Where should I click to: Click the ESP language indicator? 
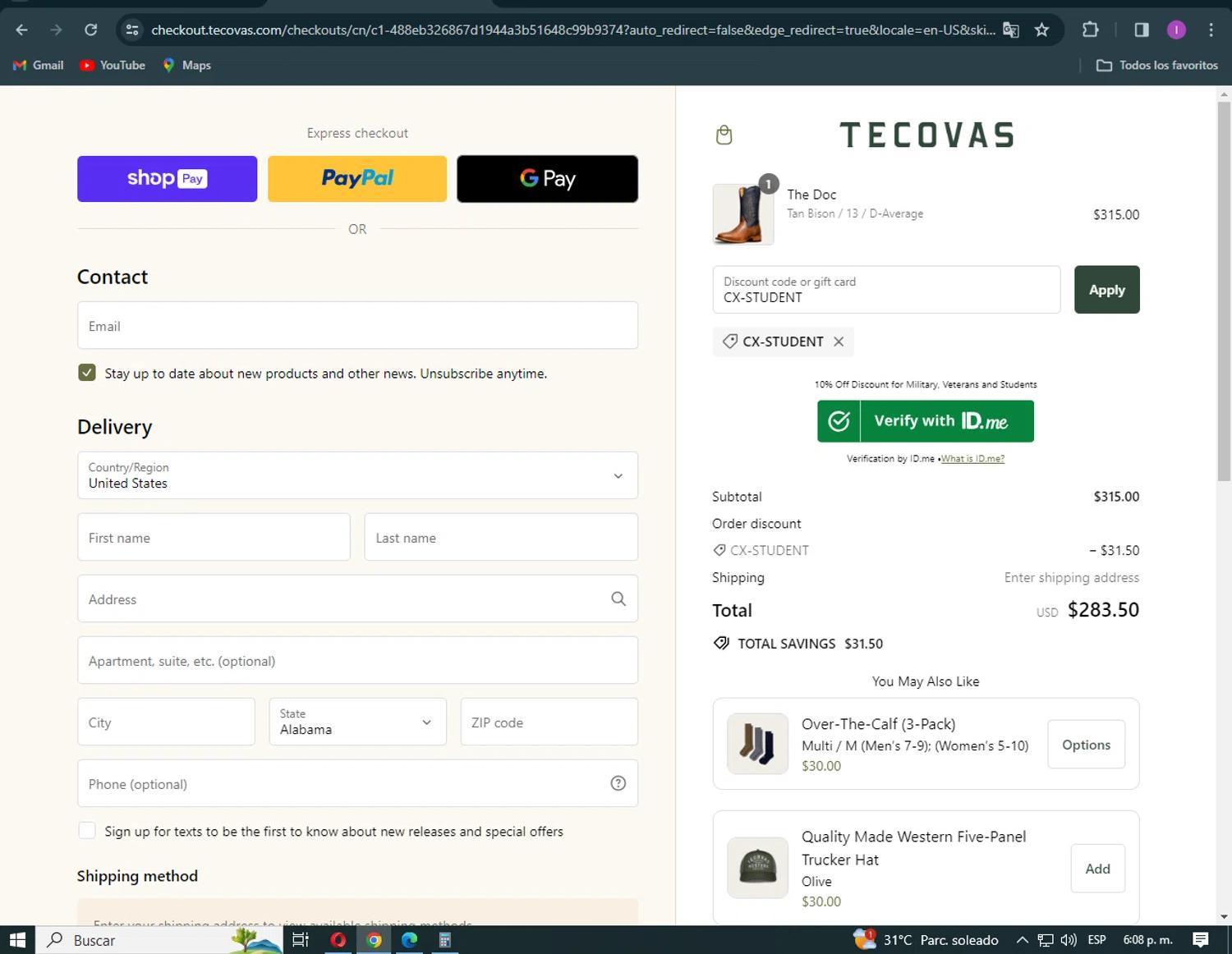pos(1096,940)
